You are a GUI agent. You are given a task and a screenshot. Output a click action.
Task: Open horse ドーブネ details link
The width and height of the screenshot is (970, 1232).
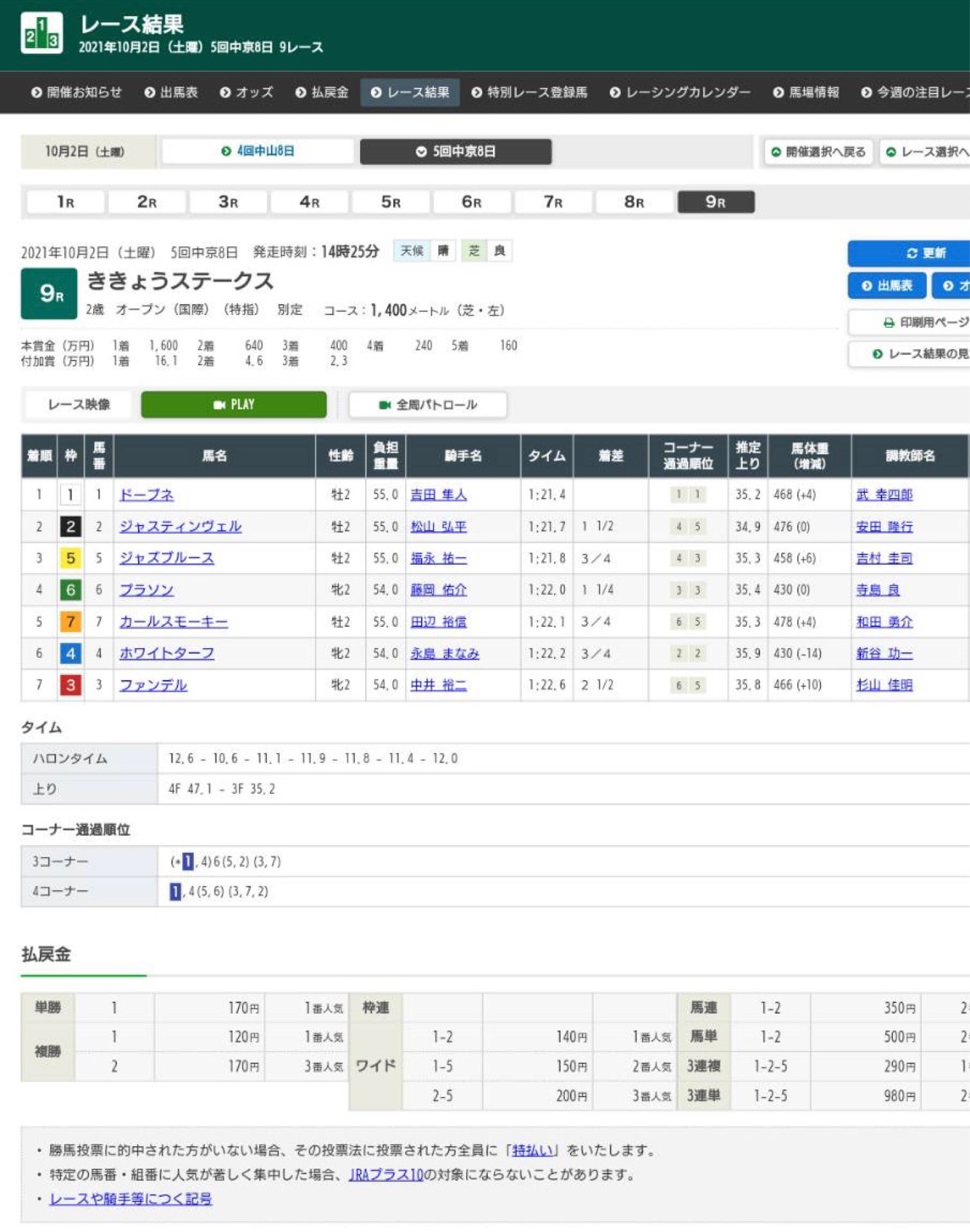click(x=146, y=495)
